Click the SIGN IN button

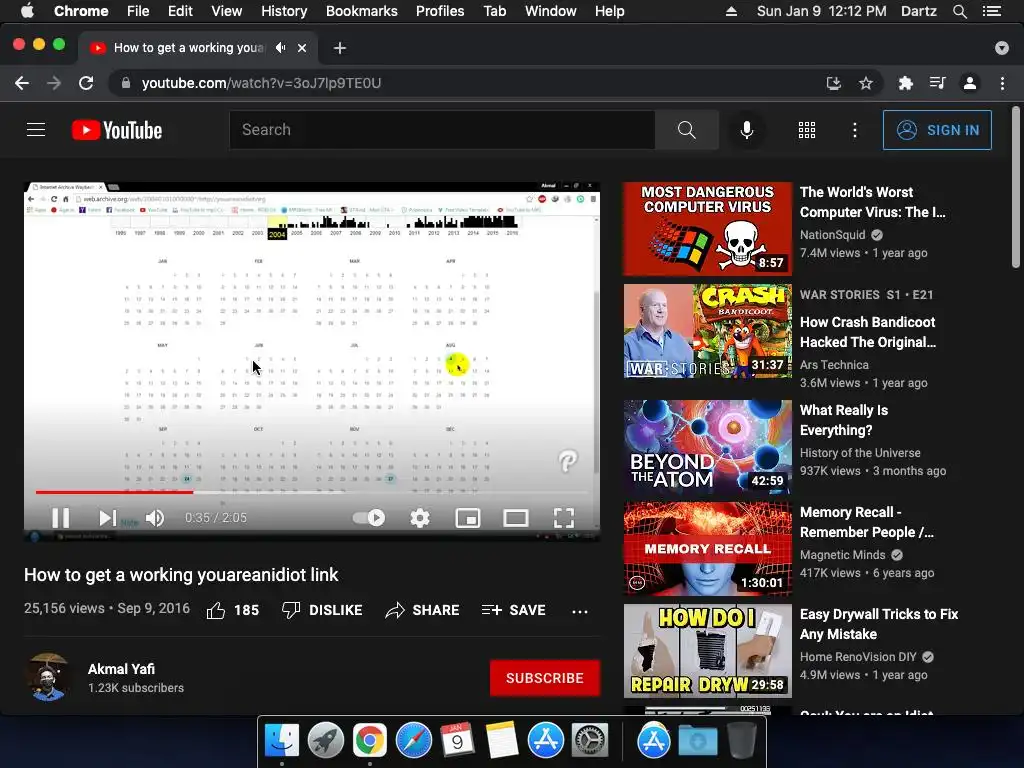click(937, 130)
